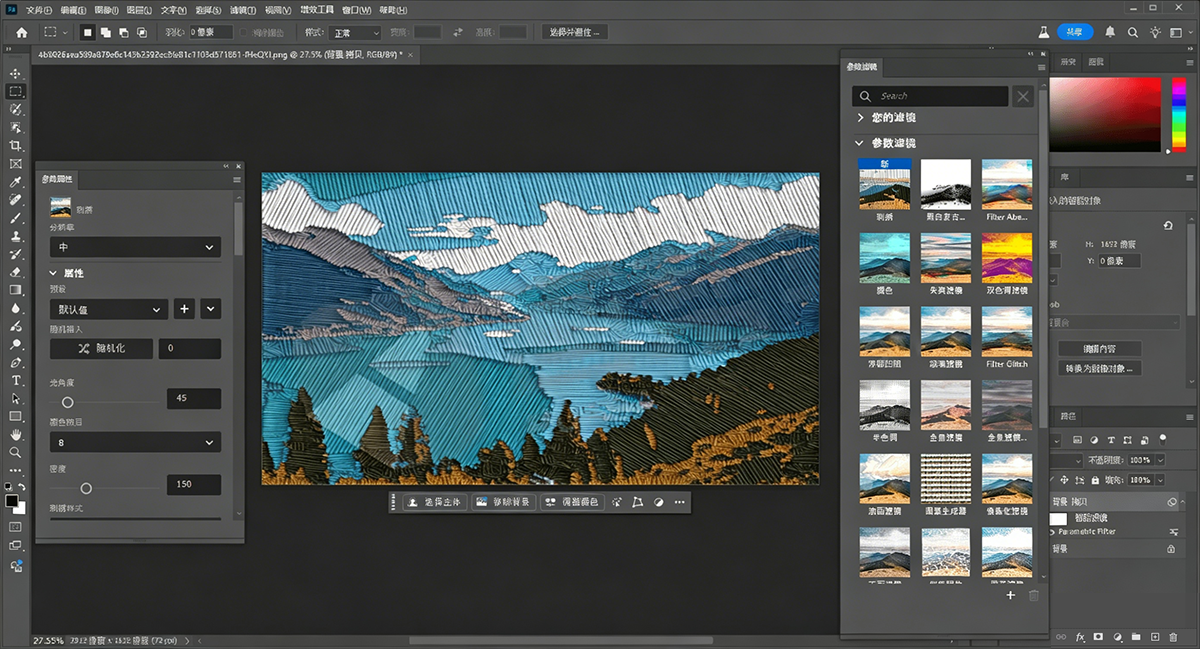Toggle the layer filter switch in Layers panel
1200x649 pixels.
point(1163,438)
